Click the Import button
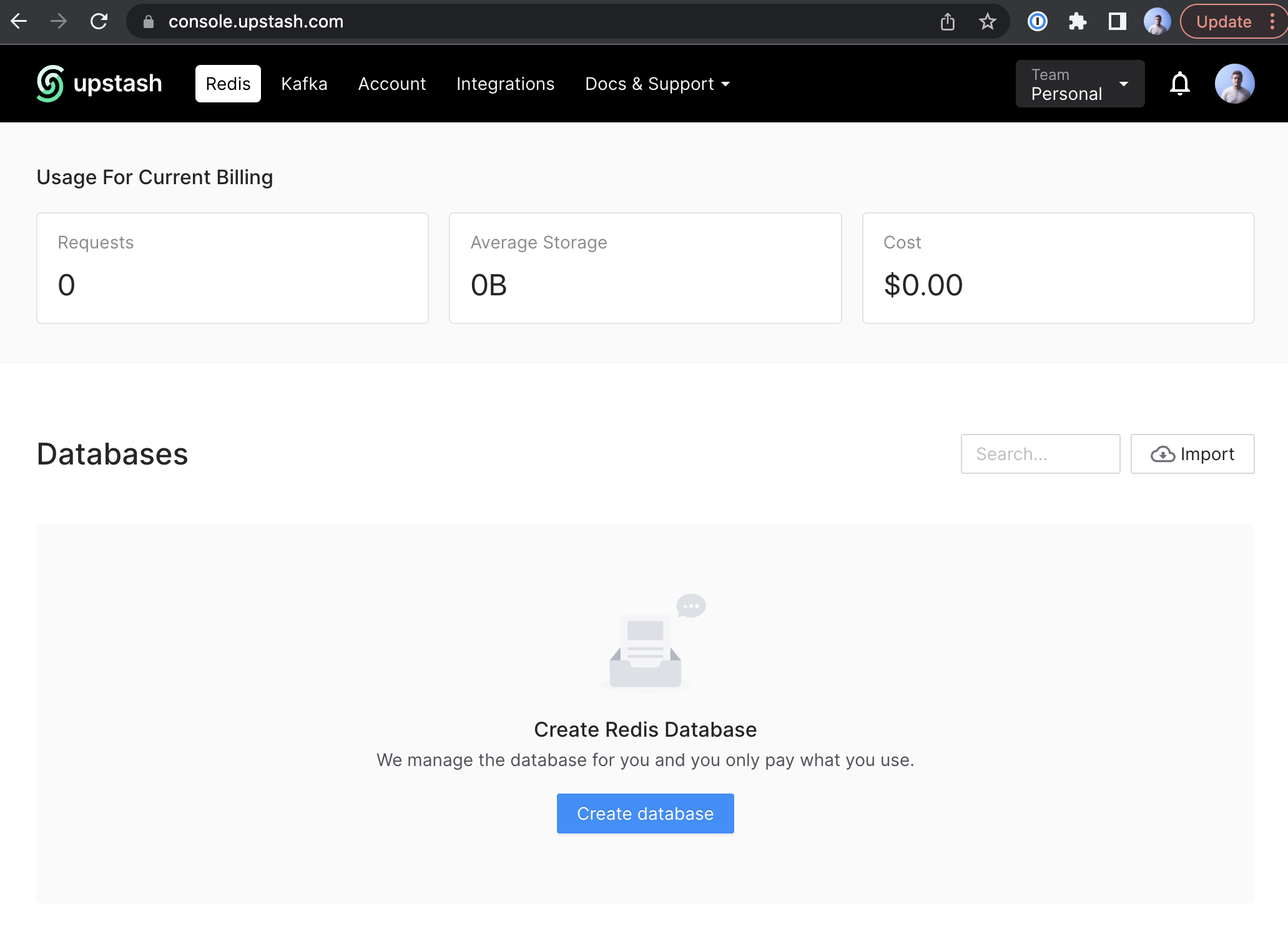The image size is (1288, 939). pos(1192,454)
